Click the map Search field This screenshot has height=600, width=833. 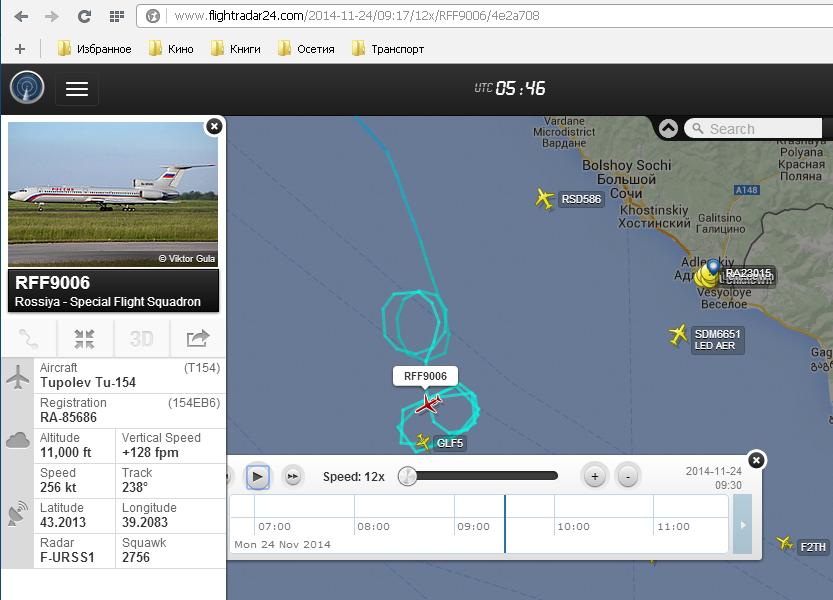pyautogui.click(x=753, y=129)
